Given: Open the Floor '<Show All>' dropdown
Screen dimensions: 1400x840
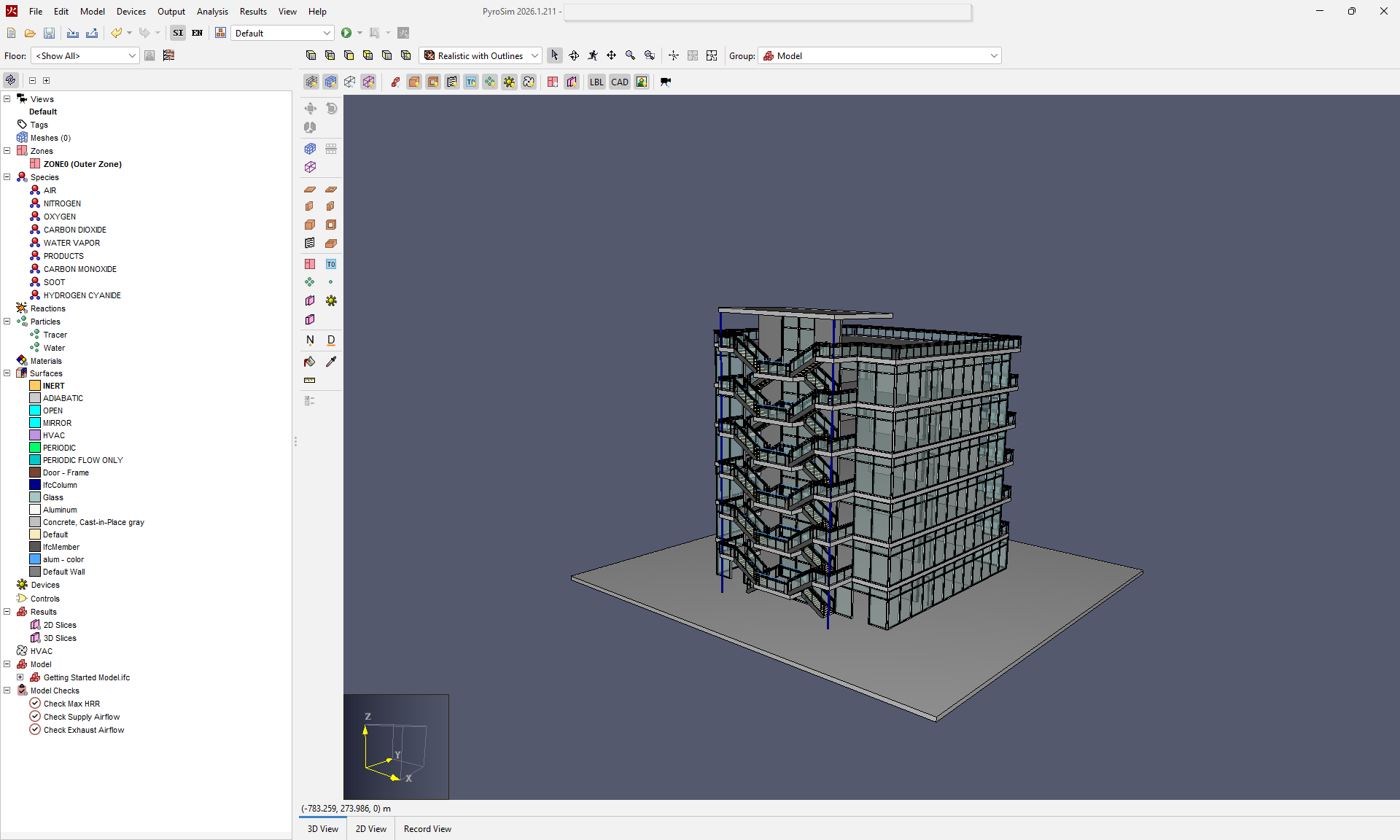Looking at the screenshot, I should pyautogui.click(x=85, y=55).
